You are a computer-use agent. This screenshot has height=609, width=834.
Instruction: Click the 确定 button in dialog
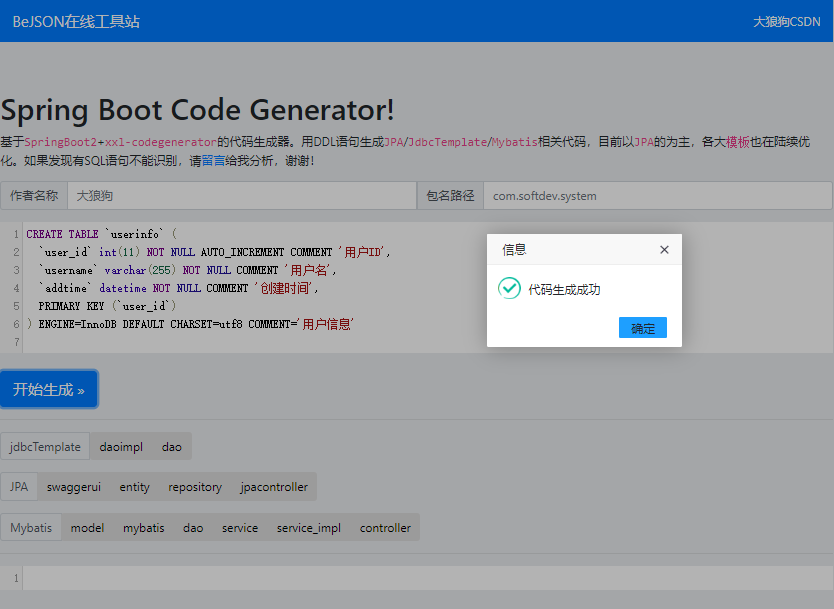point(642,328)
